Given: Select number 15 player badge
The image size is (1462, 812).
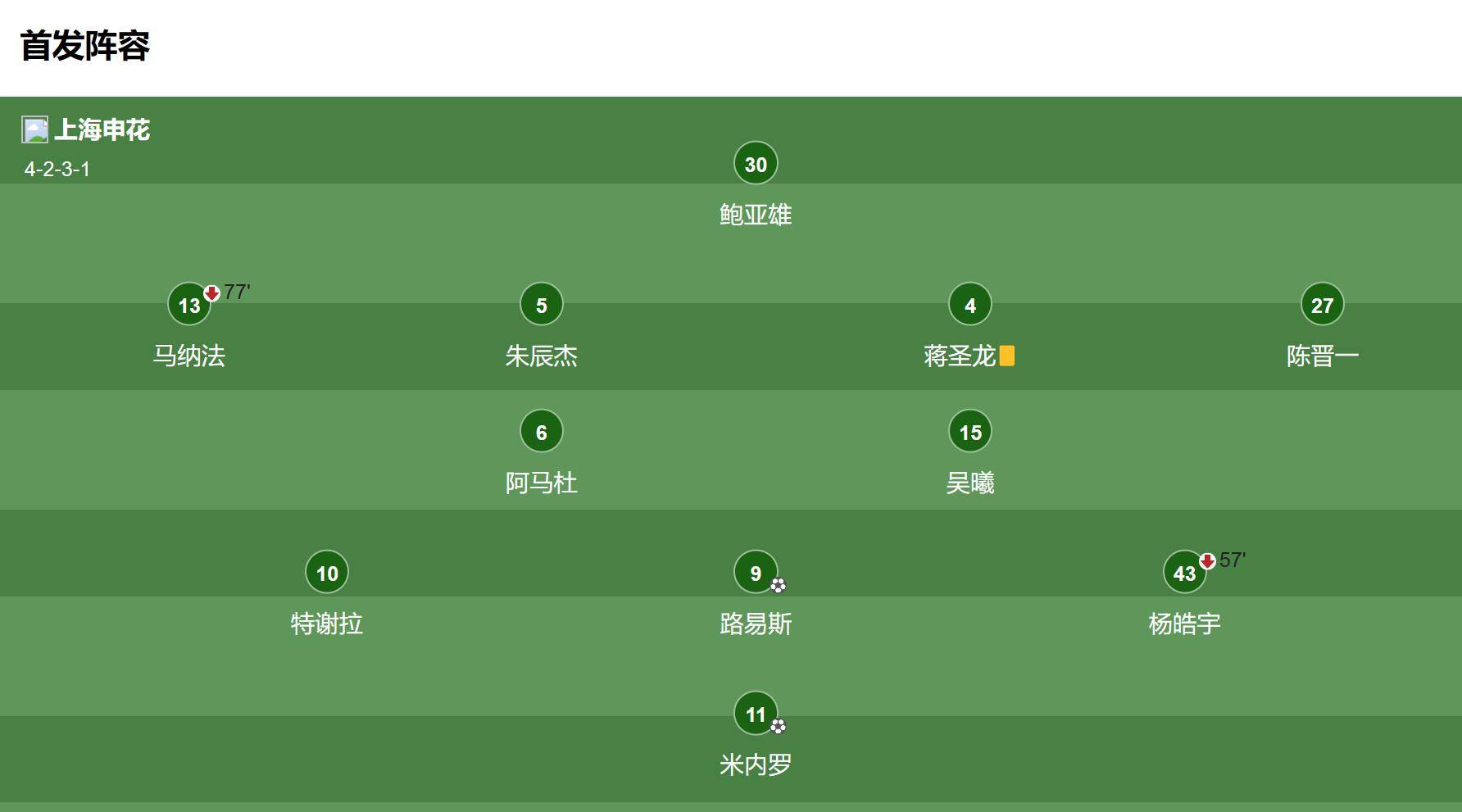Looking at the screenshot, I should click(x=970, y=432).
